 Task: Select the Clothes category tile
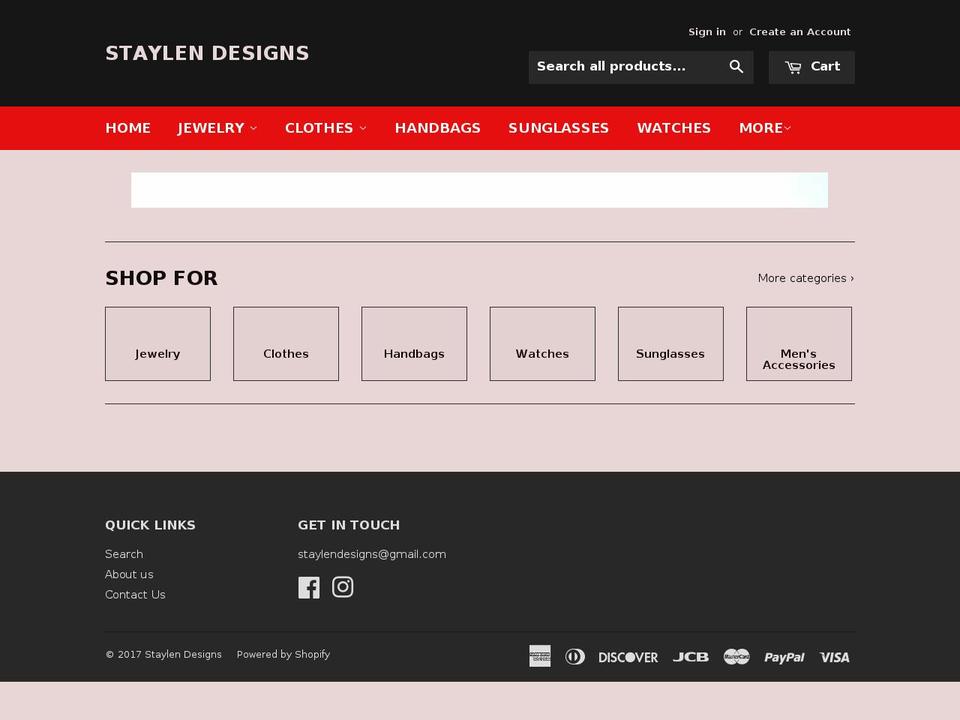pyautogui.click(x=286, y=343)
